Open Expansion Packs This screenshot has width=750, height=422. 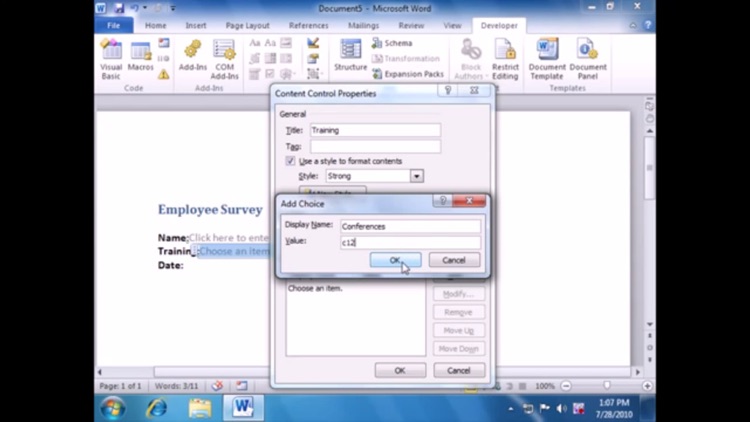pos(408,74)
